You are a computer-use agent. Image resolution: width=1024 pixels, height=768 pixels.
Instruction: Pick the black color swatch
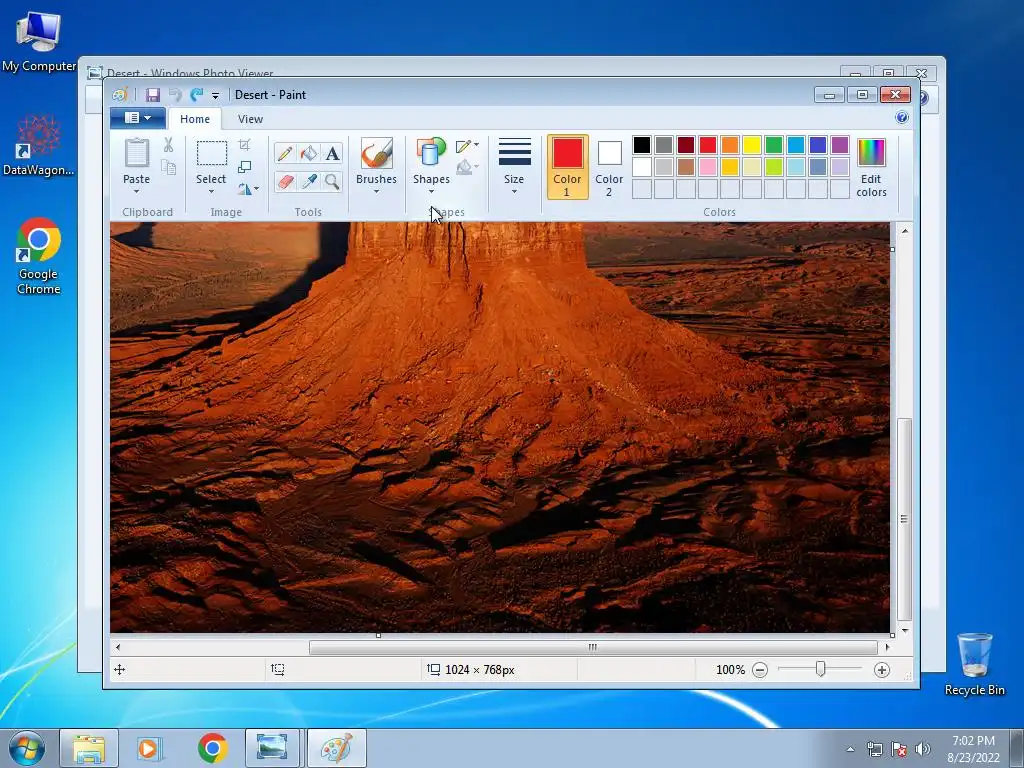tap(641, 144)
